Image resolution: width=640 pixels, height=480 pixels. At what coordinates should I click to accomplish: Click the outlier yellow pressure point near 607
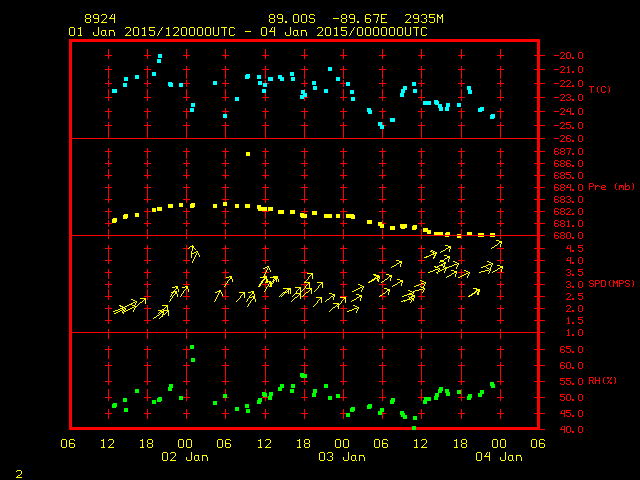click(248, 154)
